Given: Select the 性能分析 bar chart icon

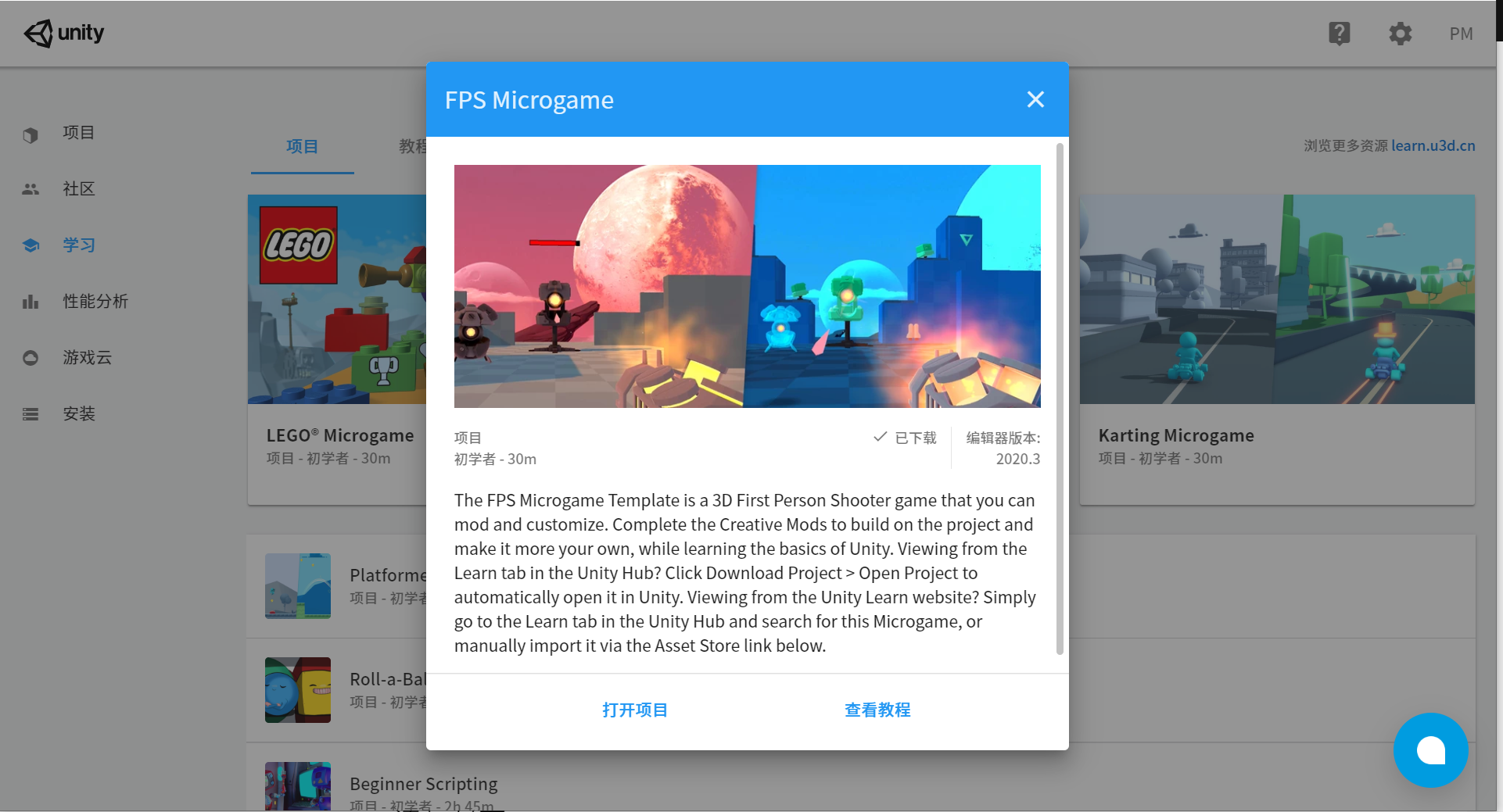Looking at the screenshot, I should (x=30, y=302).
